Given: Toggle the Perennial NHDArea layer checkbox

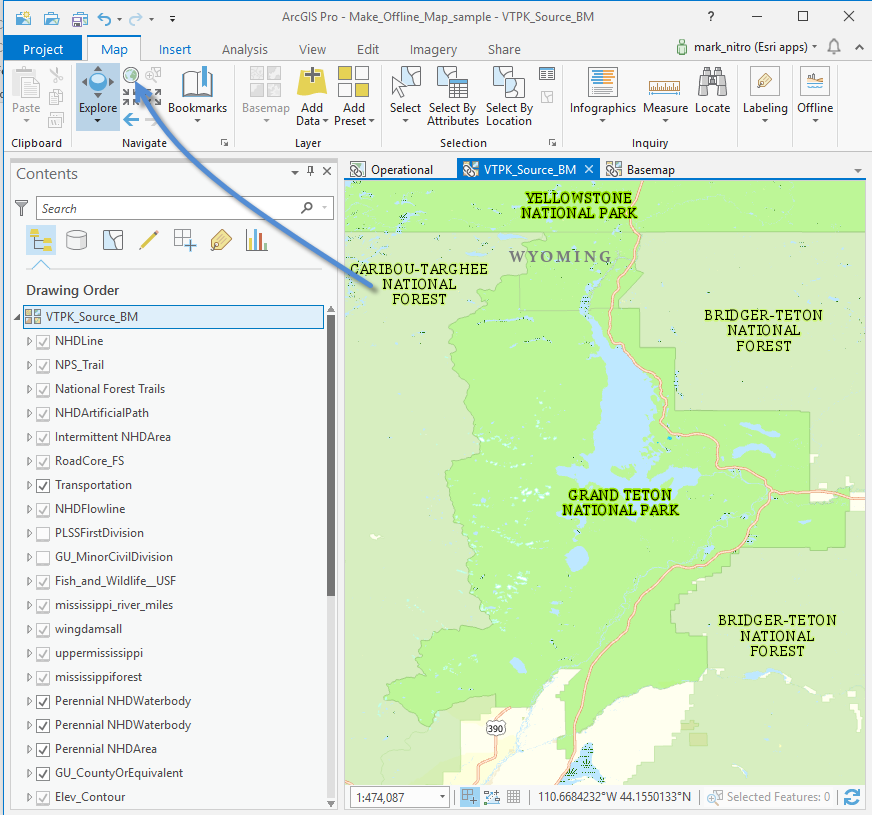Looking at the screenshot, I should click(x=43, y=749).
